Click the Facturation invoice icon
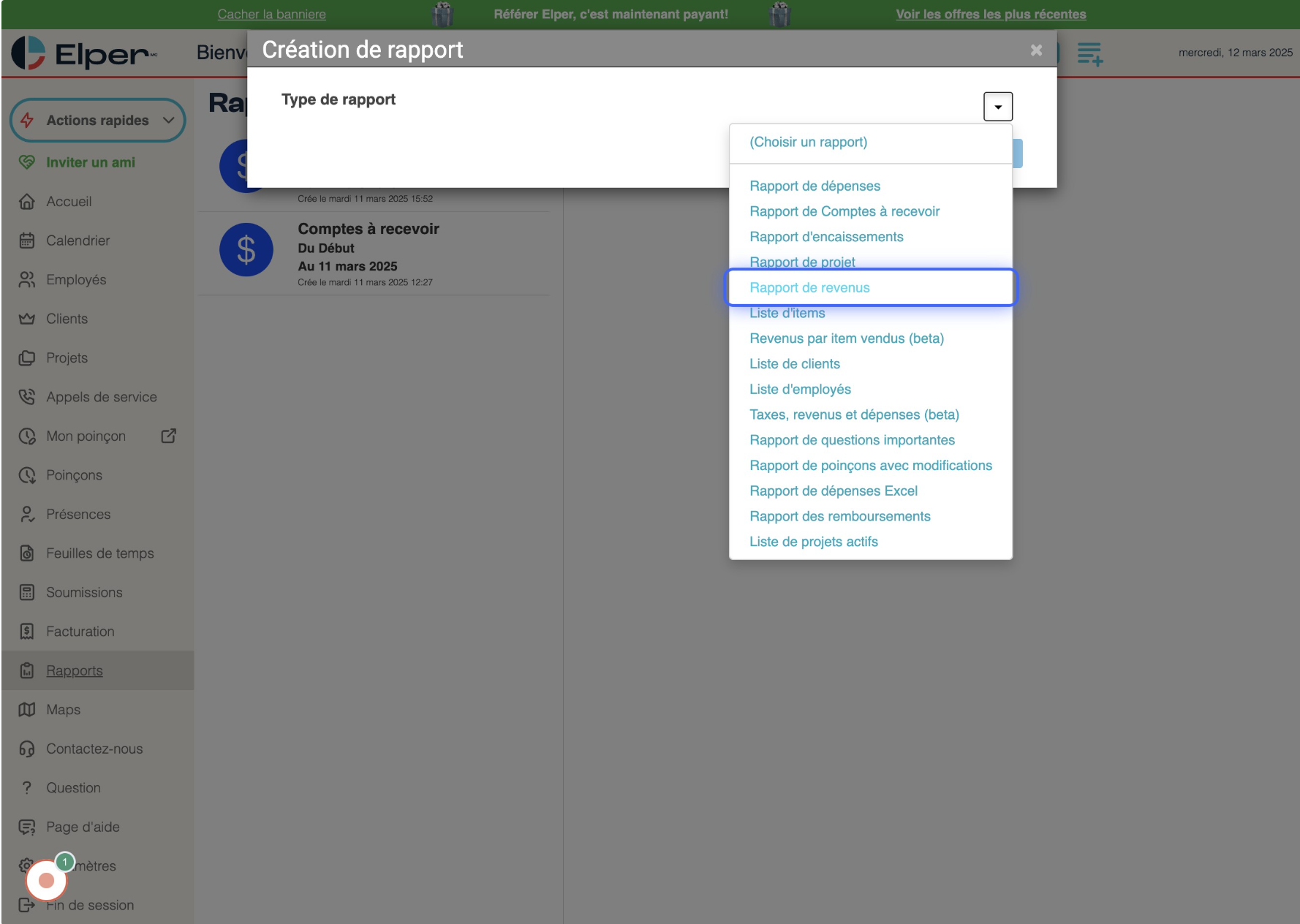 coord(27,631)
